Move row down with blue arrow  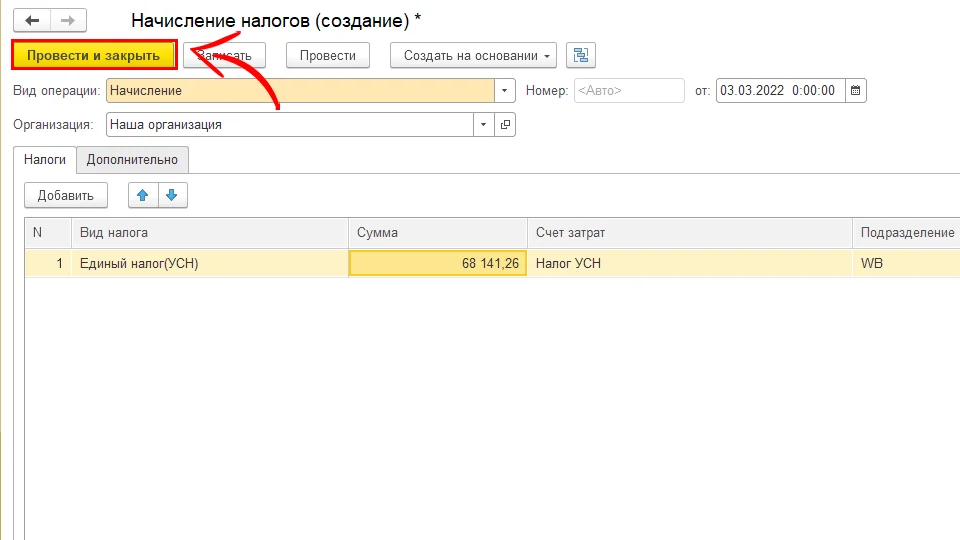pos(172,196)
